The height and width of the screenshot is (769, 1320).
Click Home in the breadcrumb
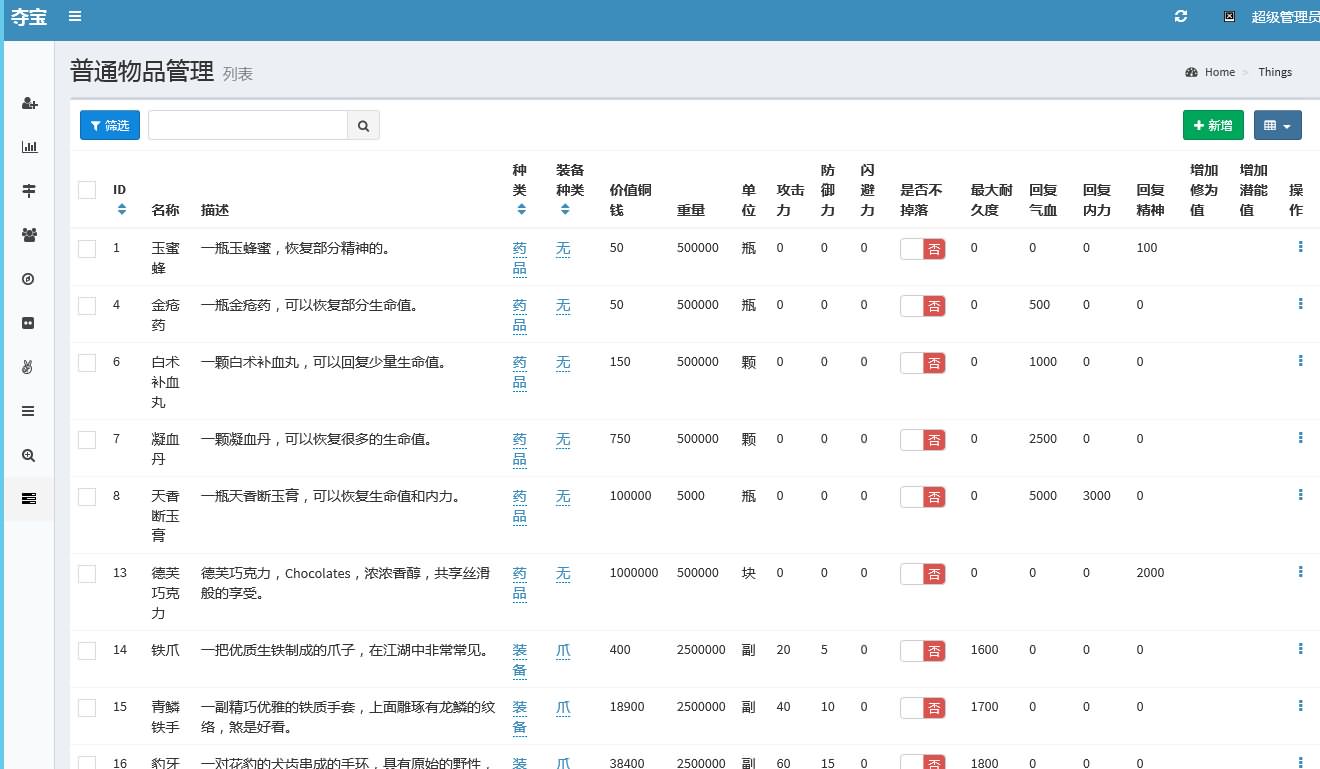tap(1219, 72)
